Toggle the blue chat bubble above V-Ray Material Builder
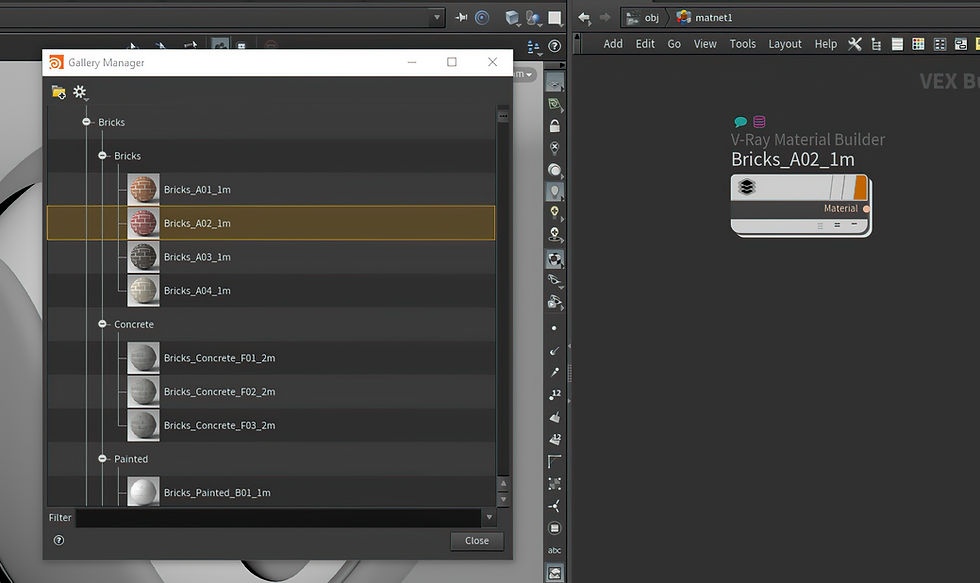Image resolution: width=980 pixels, height=583 pixels. click(x=740, y=122)
